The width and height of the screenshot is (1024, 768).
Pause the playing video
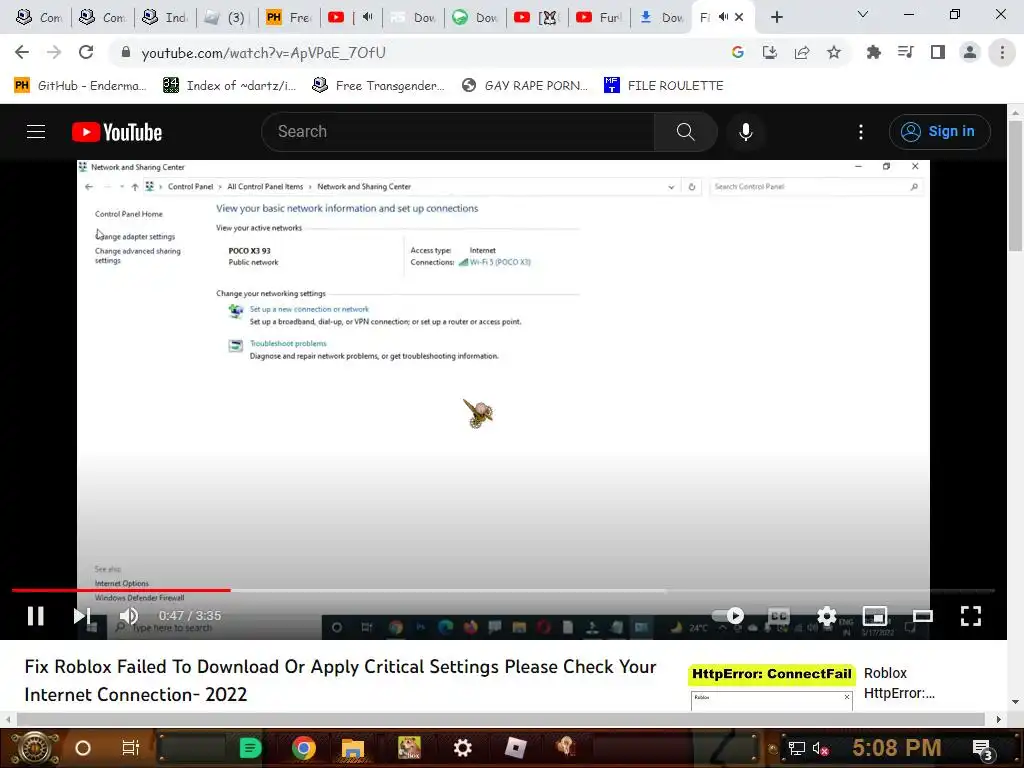[36, 616]
